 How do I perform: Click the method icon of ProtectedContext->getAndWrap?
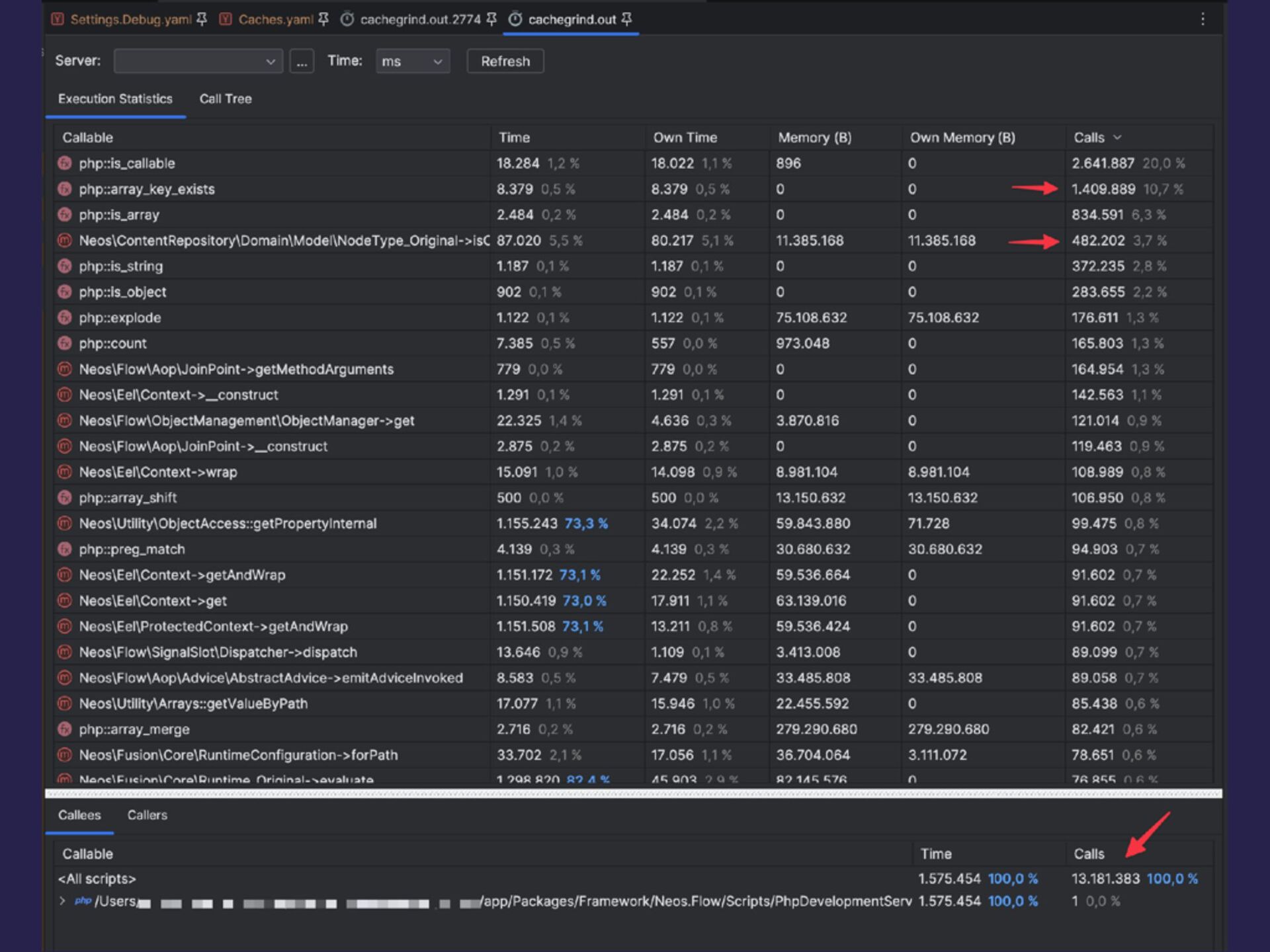click(x=64, y=626)
